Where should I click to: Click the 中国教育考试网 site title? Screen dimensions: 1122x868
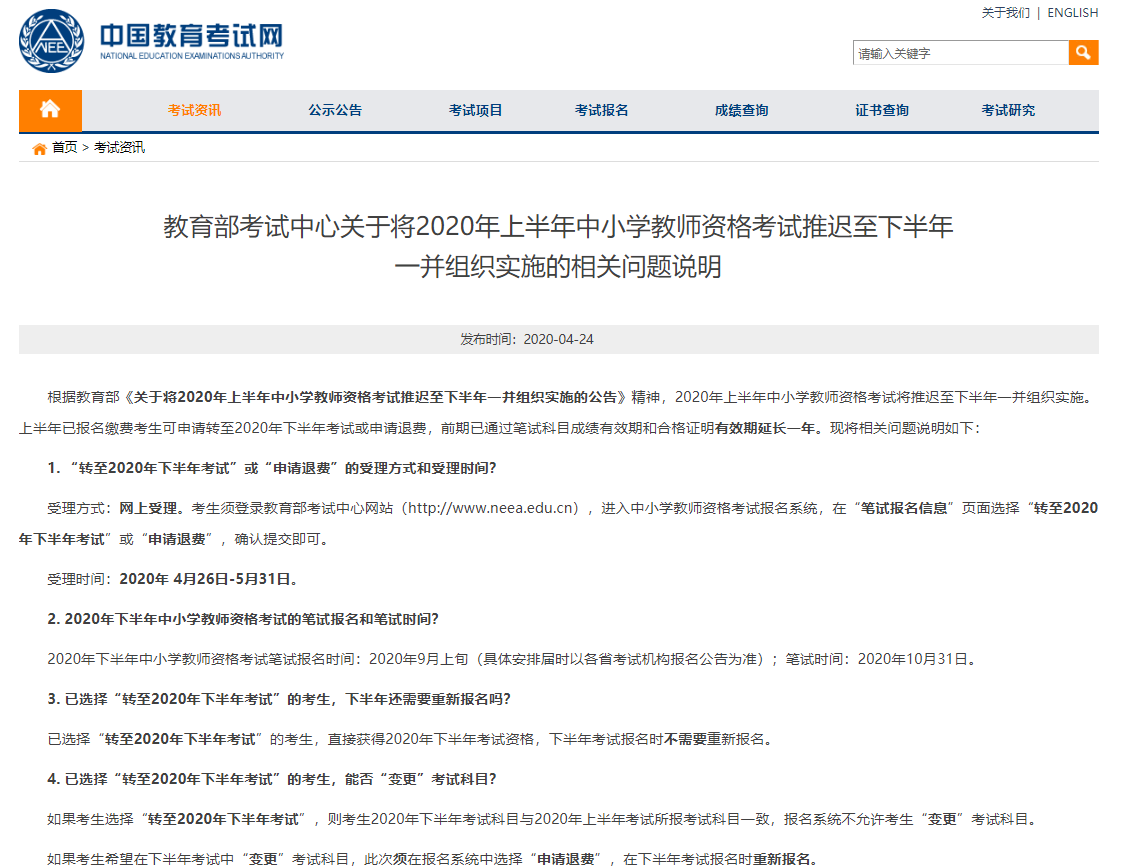click(x=191, y=37)
